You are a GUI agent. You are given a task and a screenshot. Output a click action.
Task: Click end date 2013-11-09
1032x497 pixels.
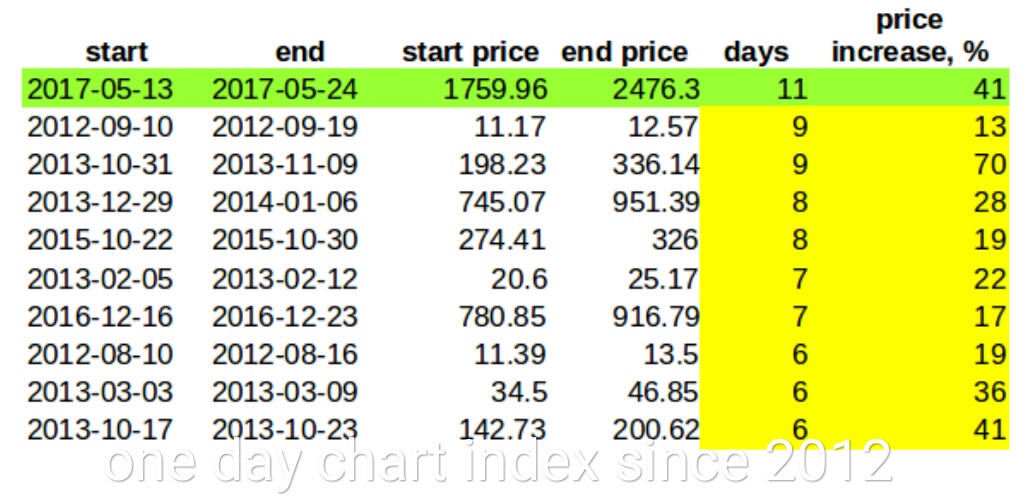(x=284, y=164)
